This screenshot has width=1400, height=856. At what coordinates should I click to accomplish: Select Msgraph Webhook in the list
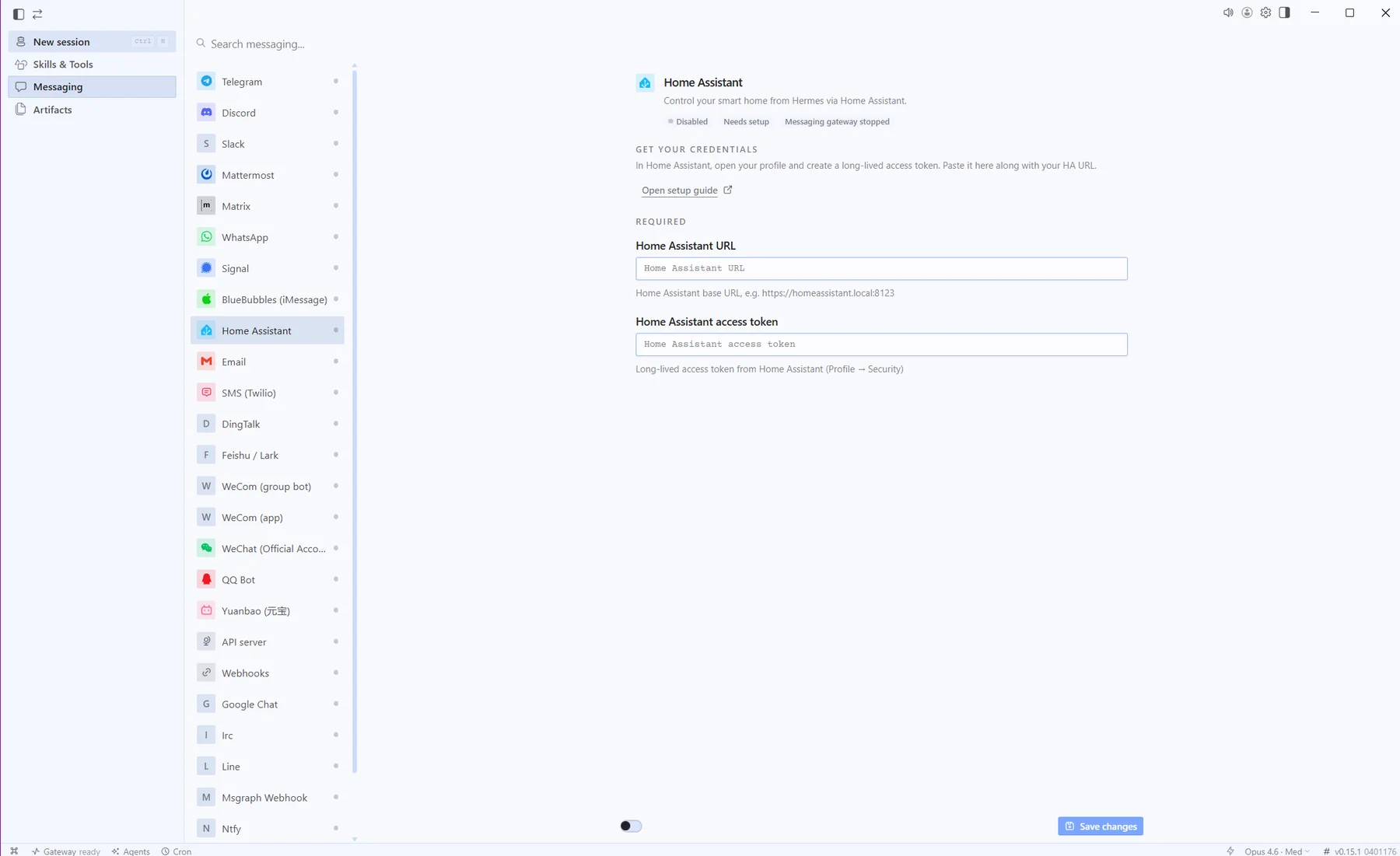[267, 796]
